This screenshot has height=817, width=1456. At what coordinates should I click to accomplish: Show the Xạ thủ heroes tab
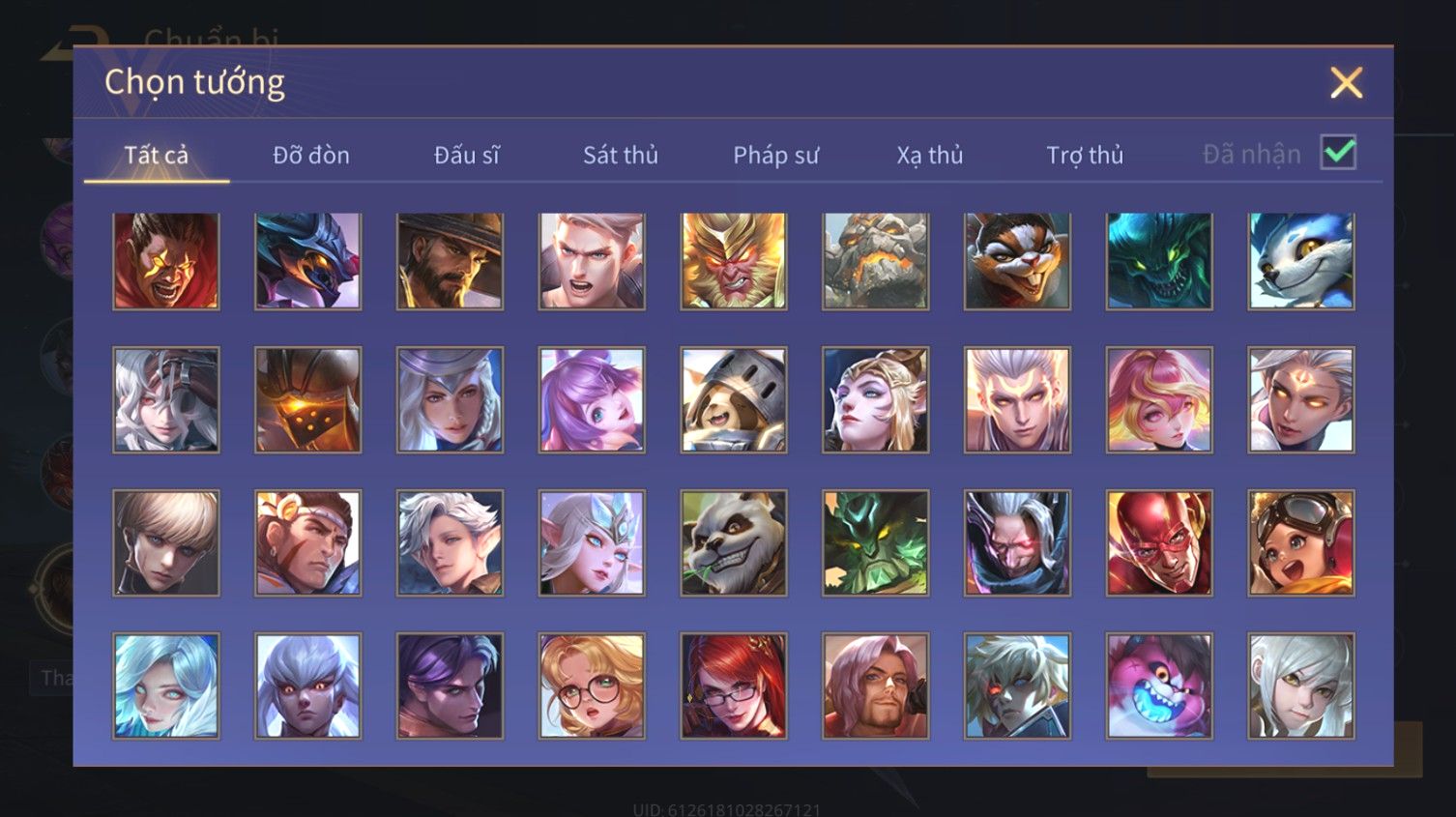(x=930, y=155)
